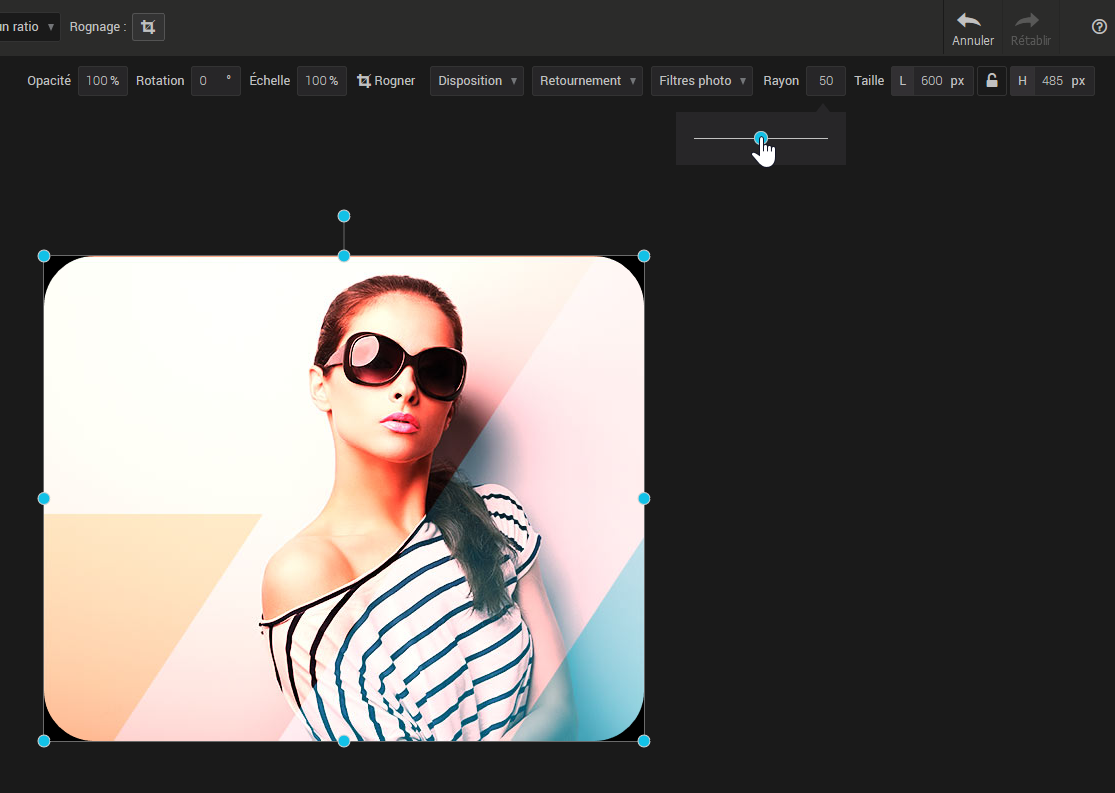Click the Rayon radius slider handle
Viewport: 1115px width, 793px height.
click(x=761, y=138)
